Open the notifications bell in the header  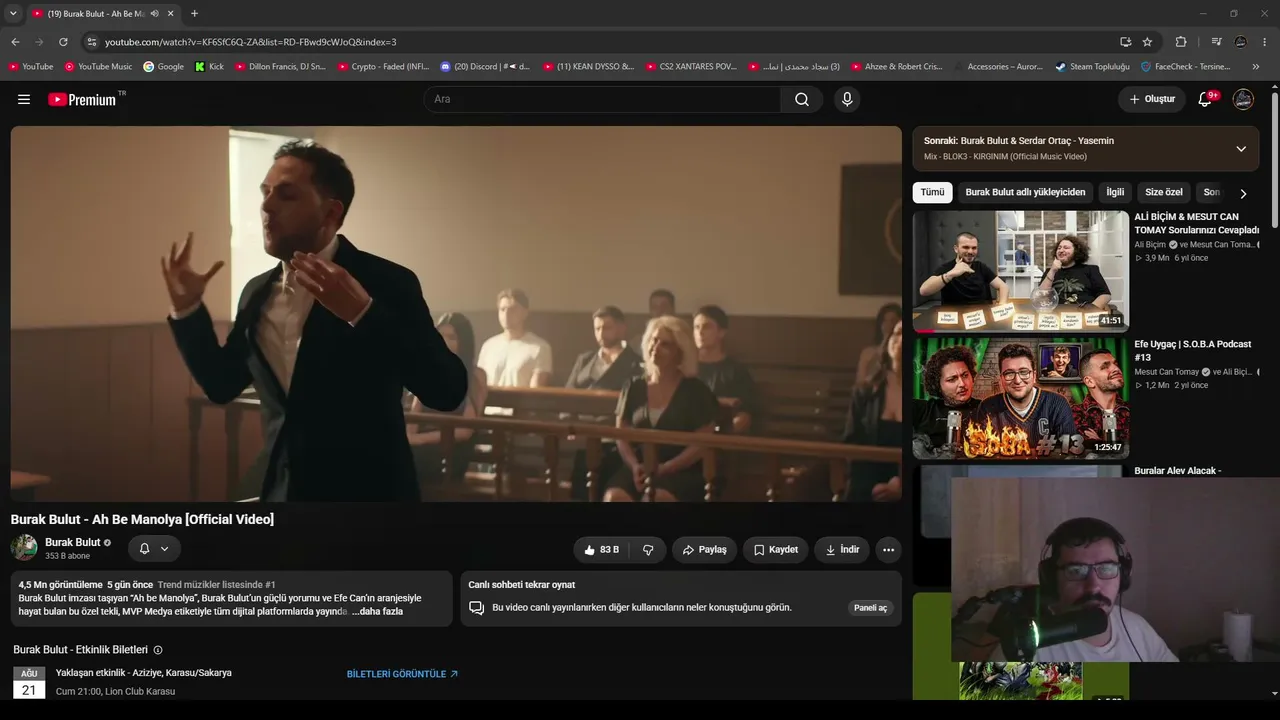click(1206, 99)
